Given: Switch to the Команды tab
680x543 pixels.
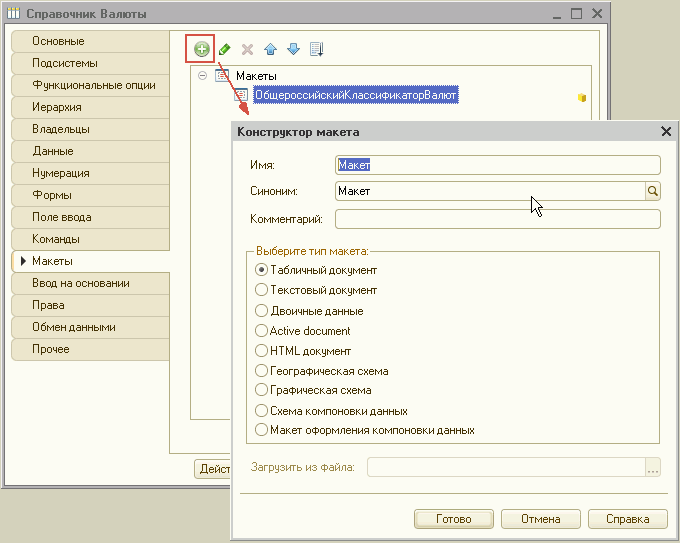Looking at the screenshot, I should [x=90, y=239].
